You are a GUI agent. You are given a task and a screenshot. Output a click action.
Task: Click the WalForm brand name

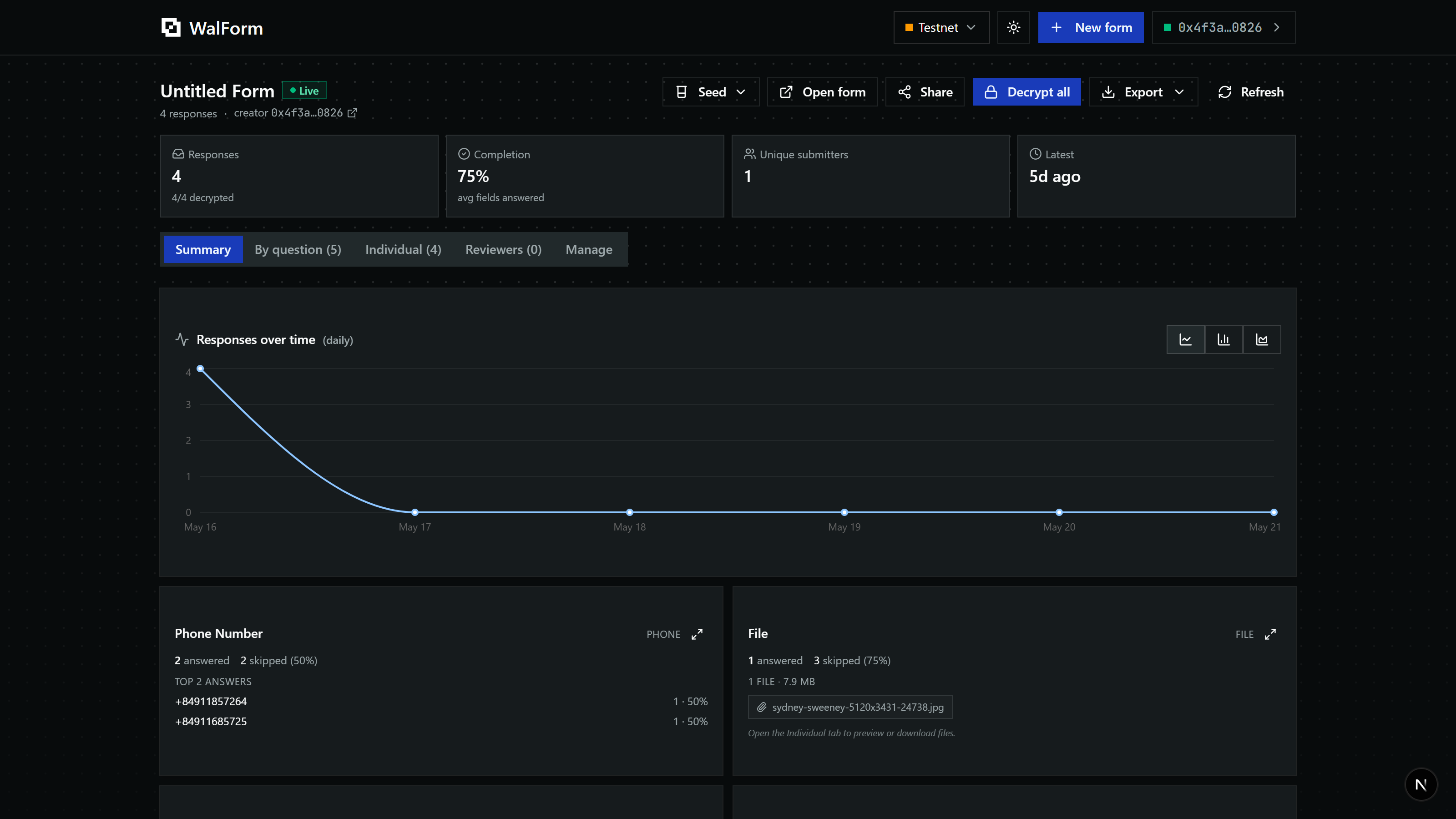click(x=226, y=28)
